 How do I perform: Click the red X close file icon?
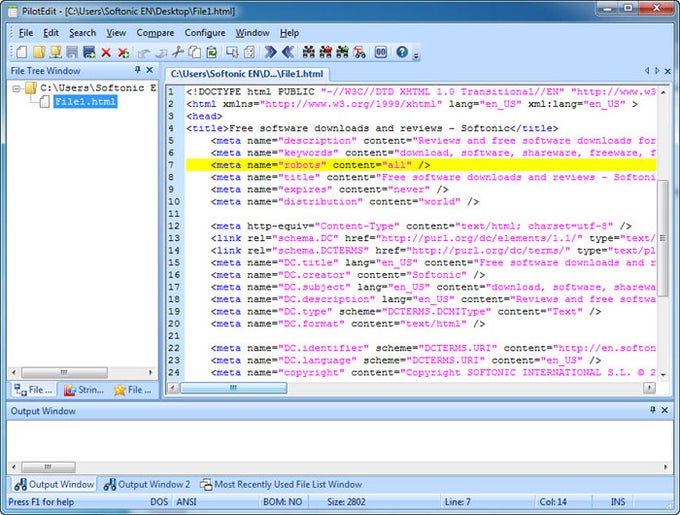pos(106,52)
